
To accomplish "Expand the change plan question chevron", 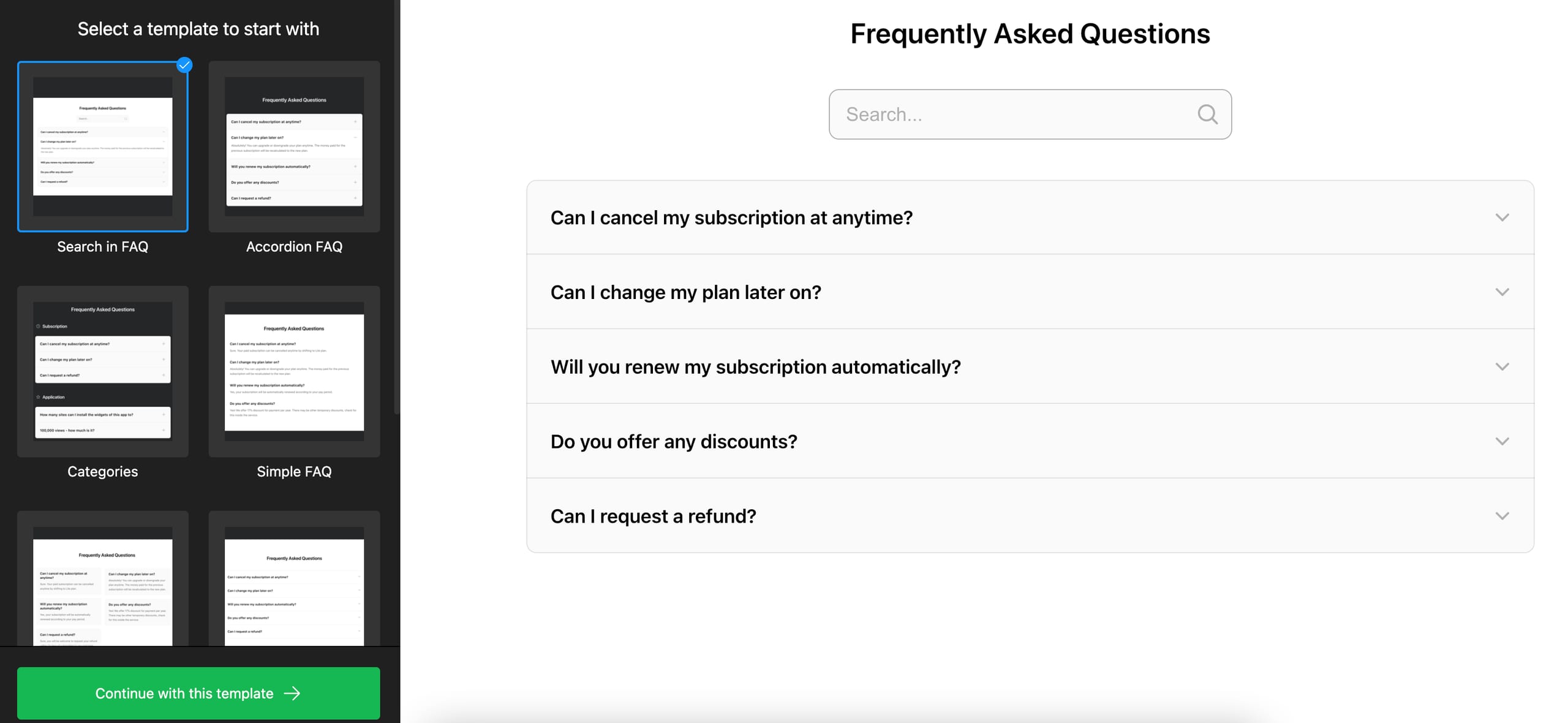I will pyautogui.click(x=1502, y=292).
